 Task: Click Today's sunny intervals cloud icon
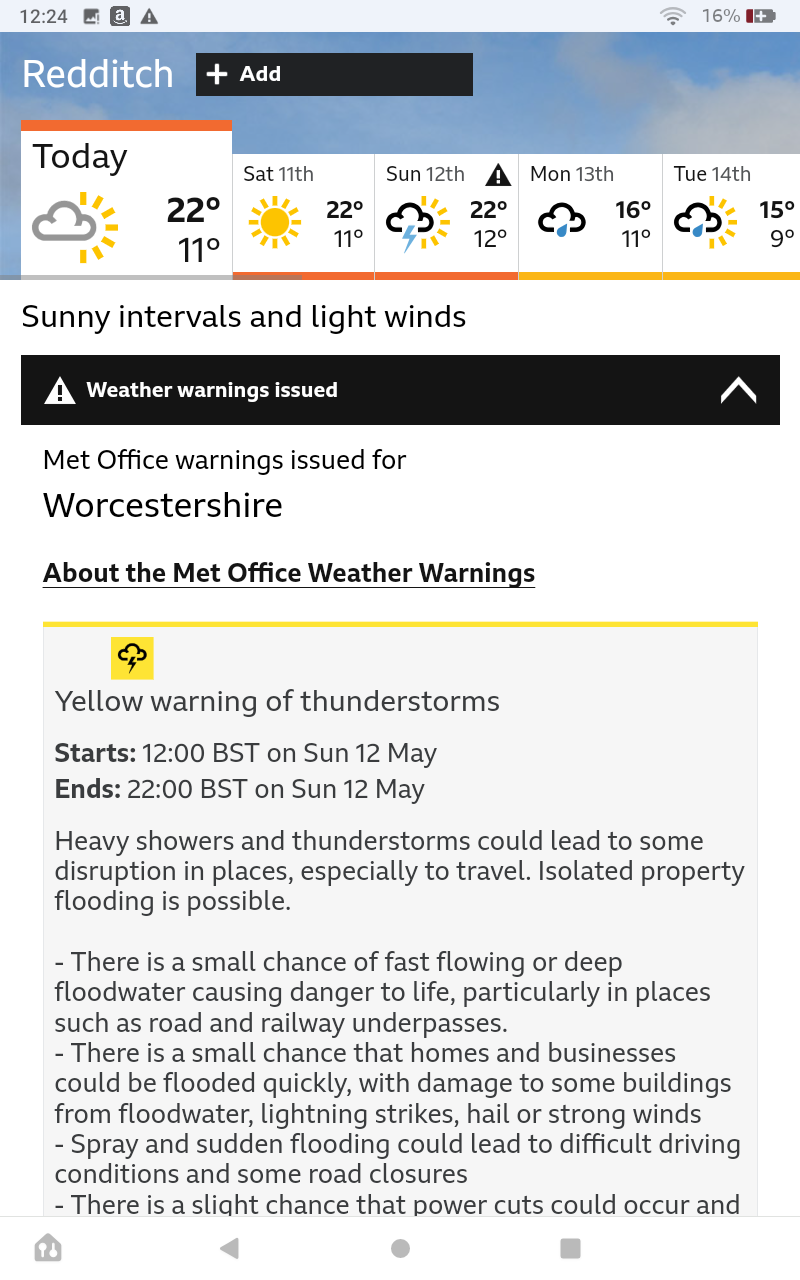coord(74,226)
